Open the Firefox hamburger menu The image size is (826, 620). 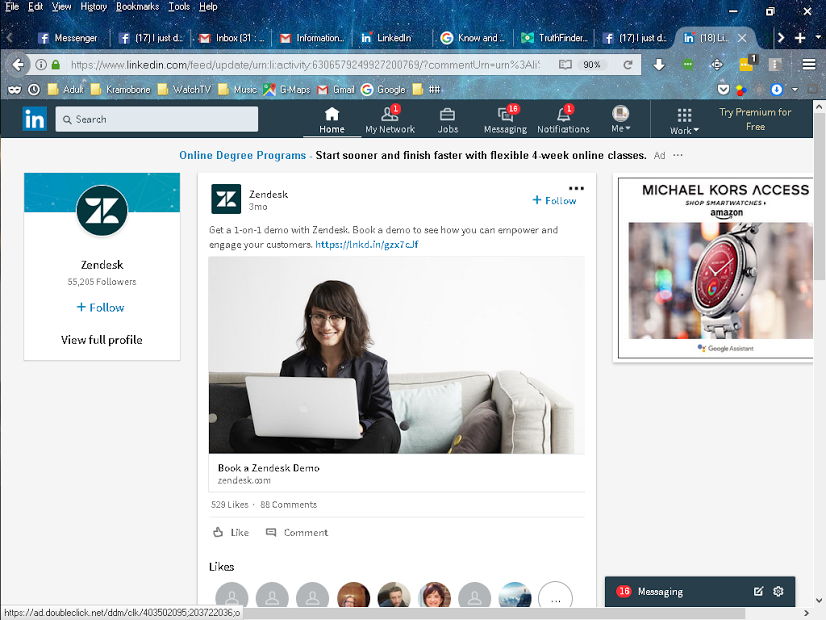click(809, 64)
